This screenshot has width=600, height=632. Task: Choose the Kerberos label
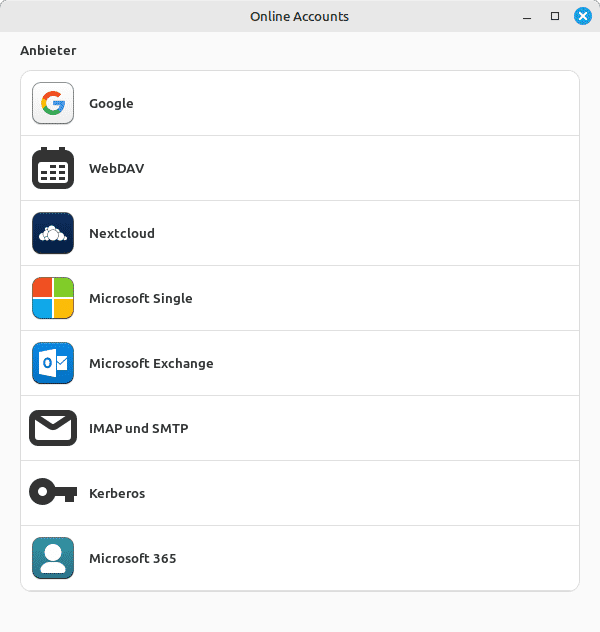(x=117, y=493)
